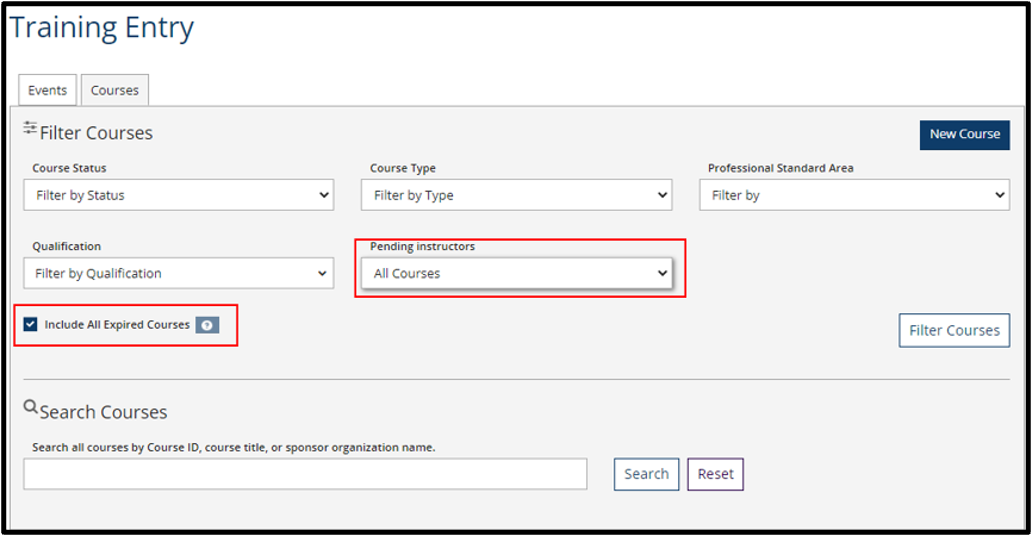Viewport: 1032px width, 536px height.
Task: Click the help icon beside Include All Expired Courses
Action: pos(207,325)
